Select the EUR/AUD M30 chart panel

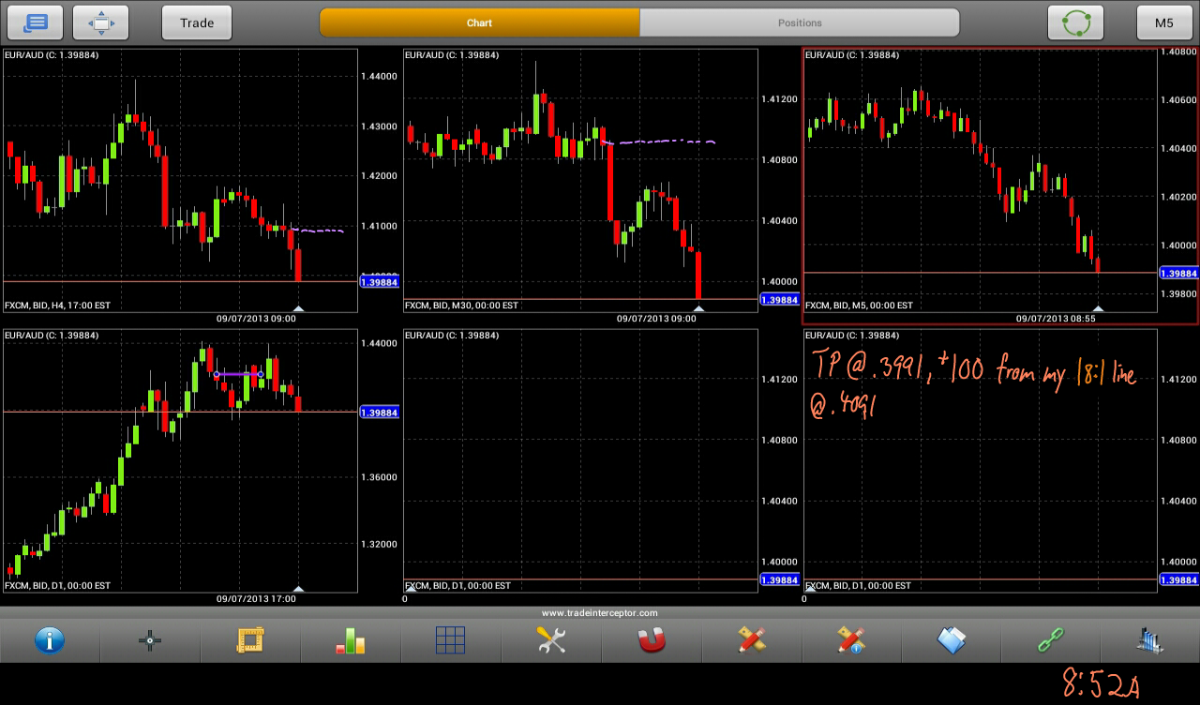coord(580,180)
